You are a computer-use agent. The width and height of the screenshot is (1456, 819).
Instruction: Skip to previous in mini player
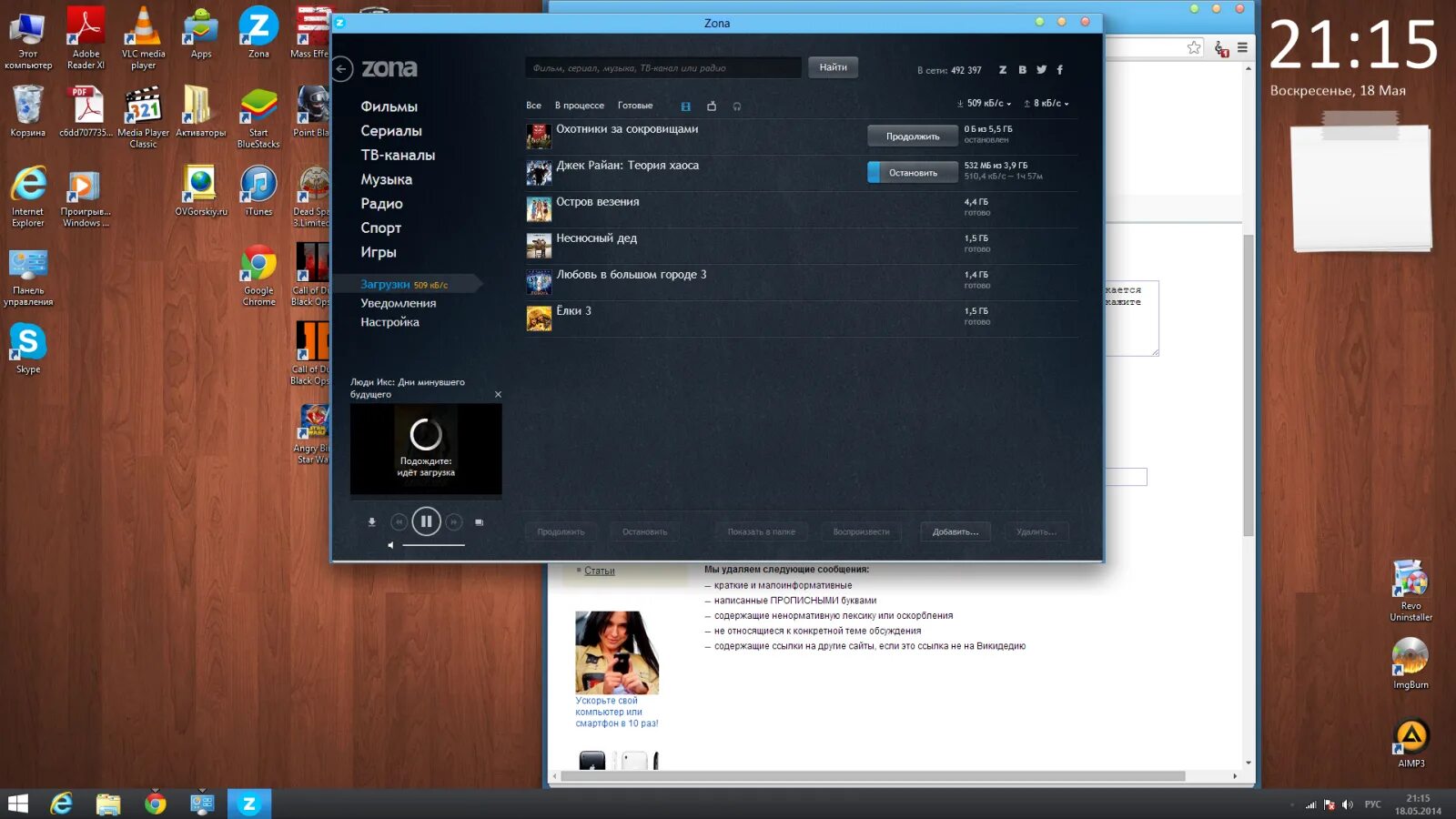coord(398,521)
